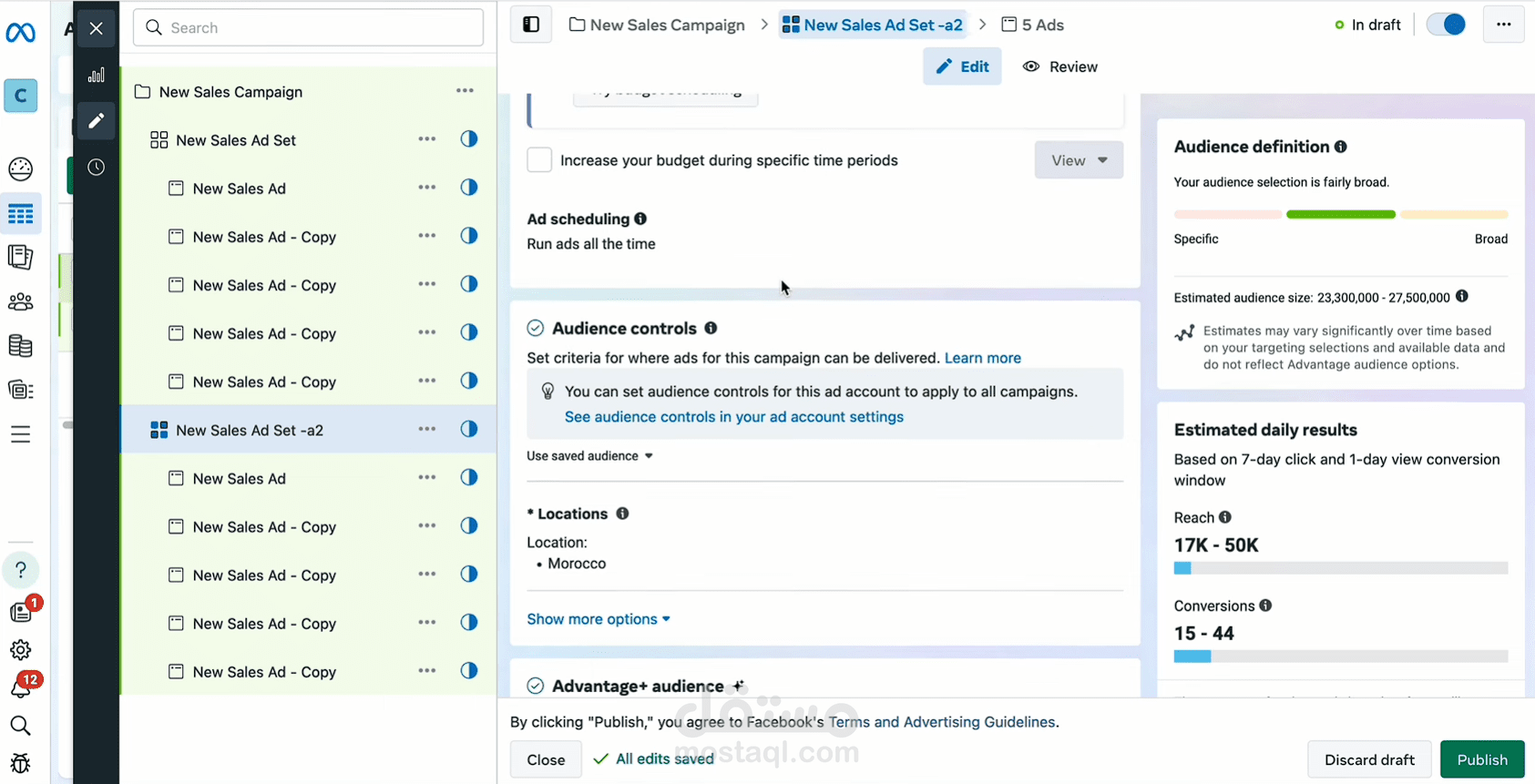Open more menu for first New Sales Ad
Image resolution: width=1535 pixels, height=784 pixels.
[427, 188]
